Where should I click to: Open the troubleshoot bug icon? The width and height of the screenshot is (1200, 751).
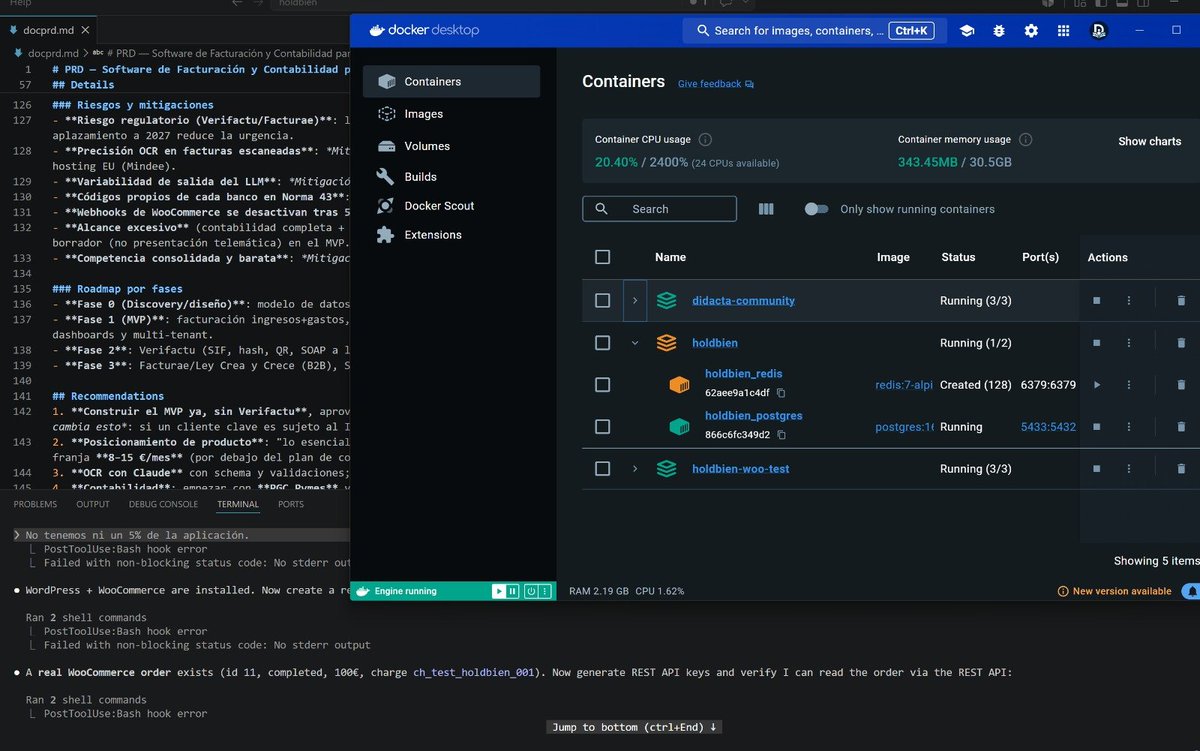coord(999,31)
